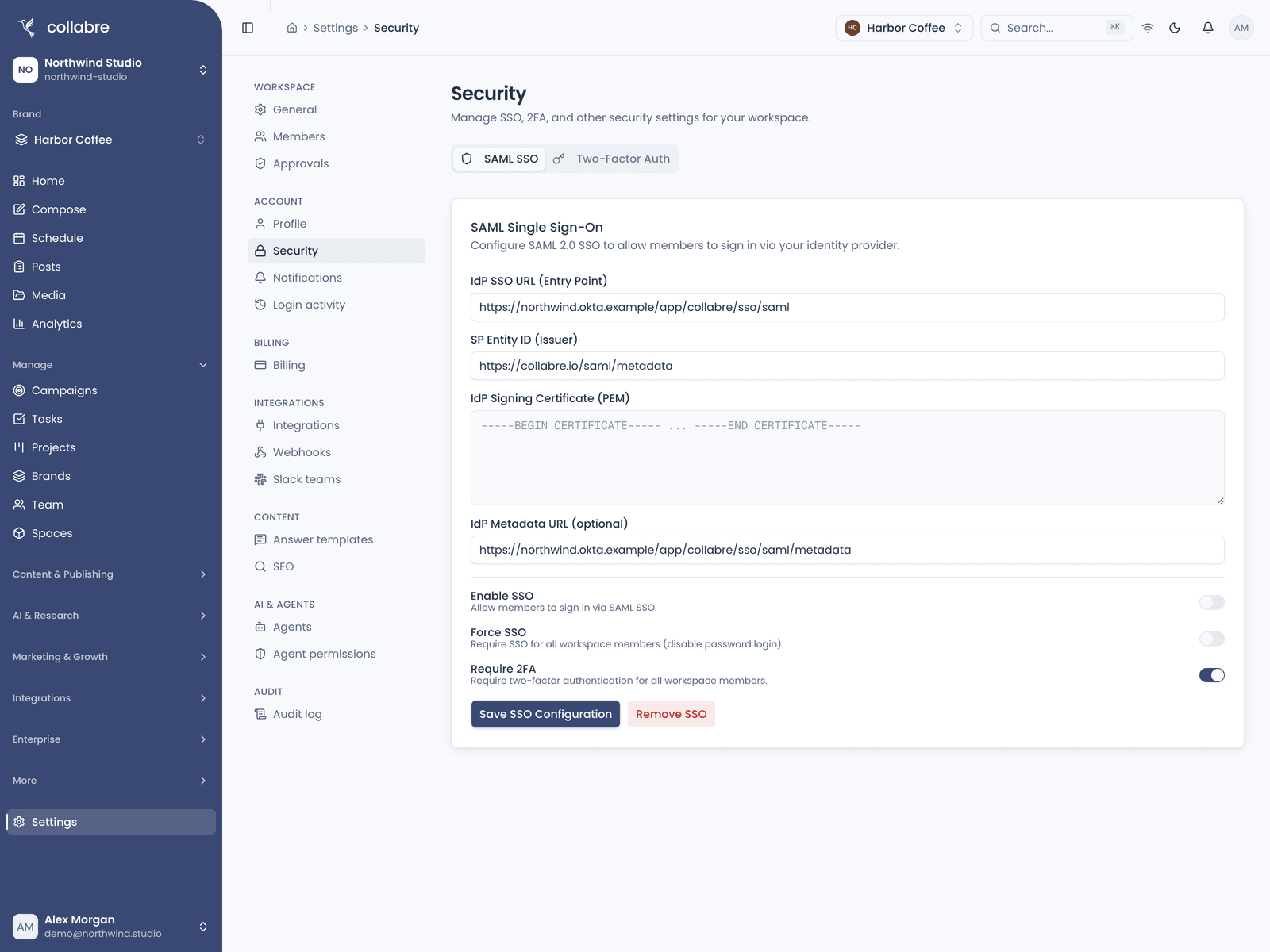
Task: Open Settings in left sidebar
Action: coord(111,822)
